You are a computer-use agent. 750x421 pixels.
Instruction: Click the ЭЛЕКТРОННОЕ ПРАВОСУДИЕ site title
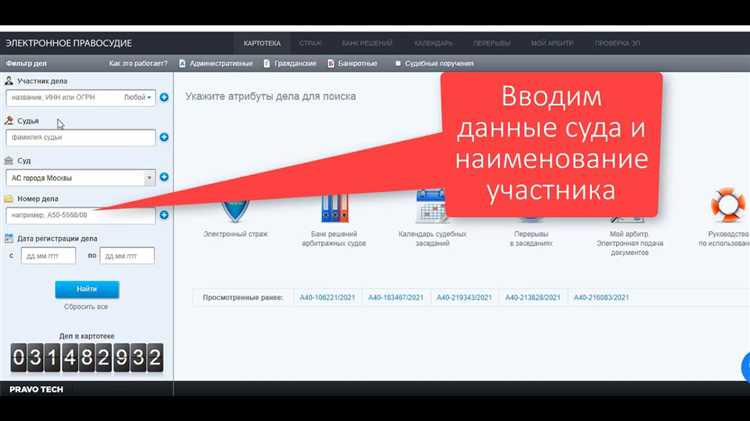[68, 44]
